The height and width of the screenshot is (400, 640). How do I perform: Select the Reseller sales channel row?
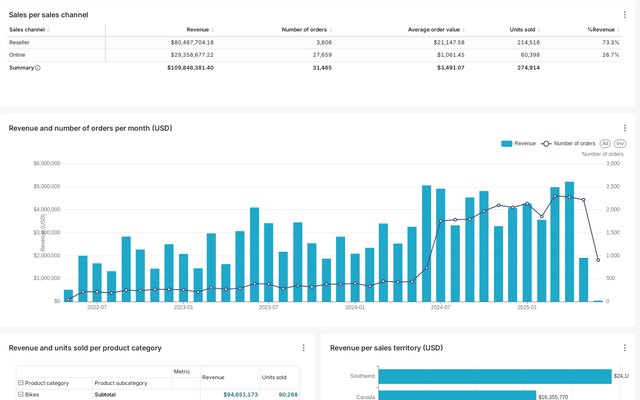[314, 42]
